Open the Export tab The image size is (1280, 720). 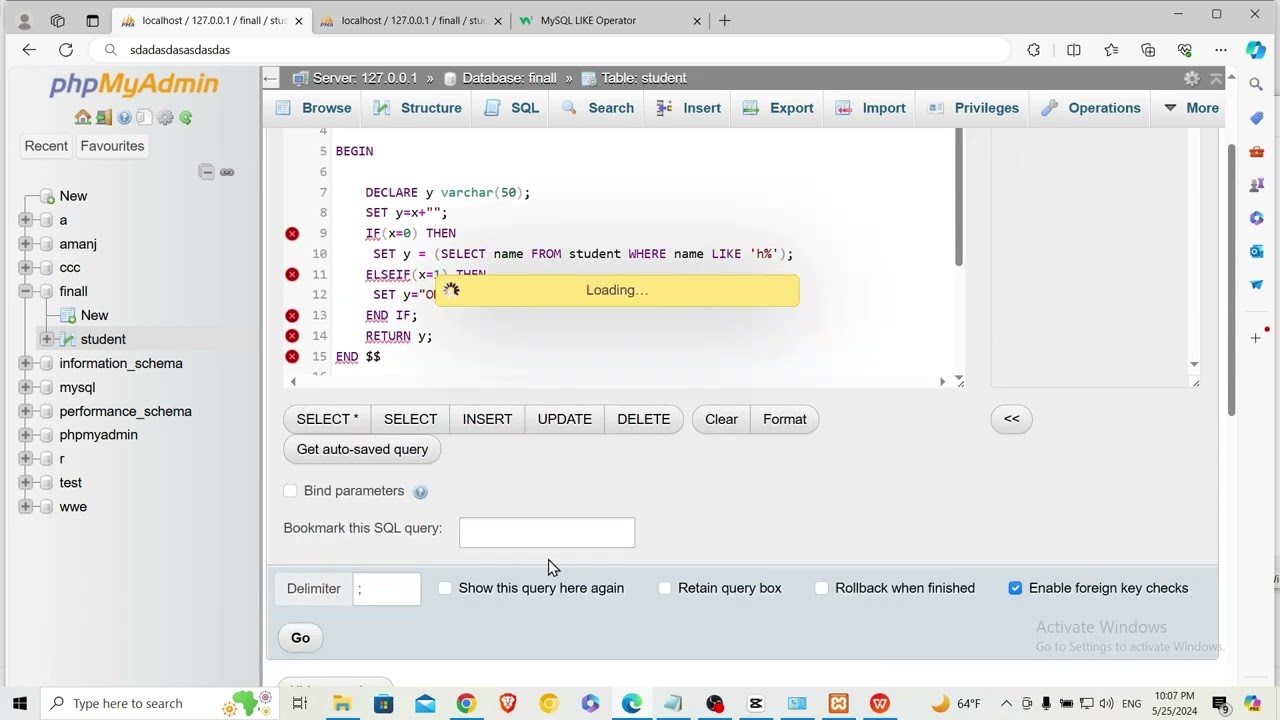click(777, 108)
